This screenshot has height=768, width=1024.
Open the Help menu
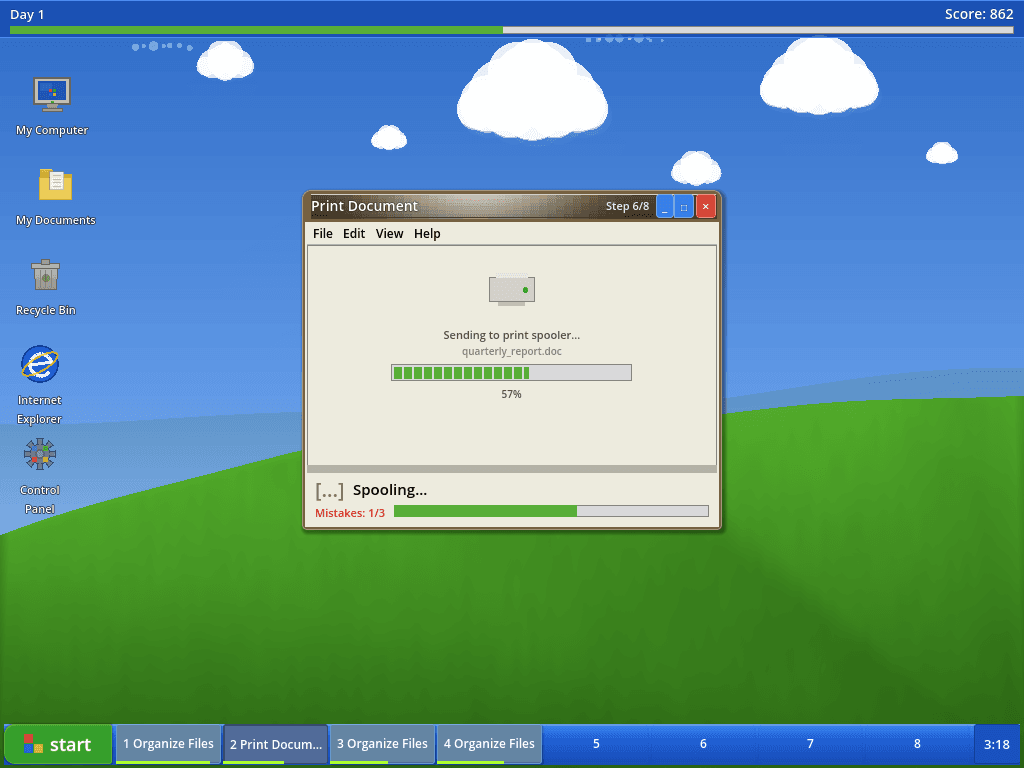pyautogui.click(x=427, y=234)
